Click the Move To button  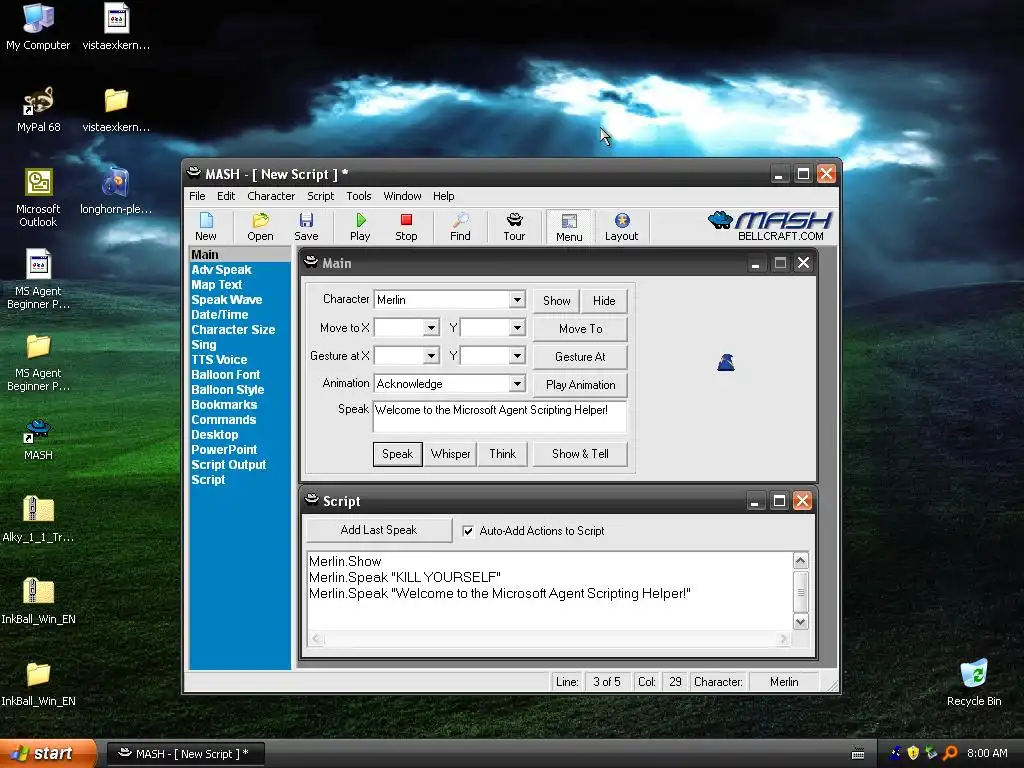coord(581,328)
